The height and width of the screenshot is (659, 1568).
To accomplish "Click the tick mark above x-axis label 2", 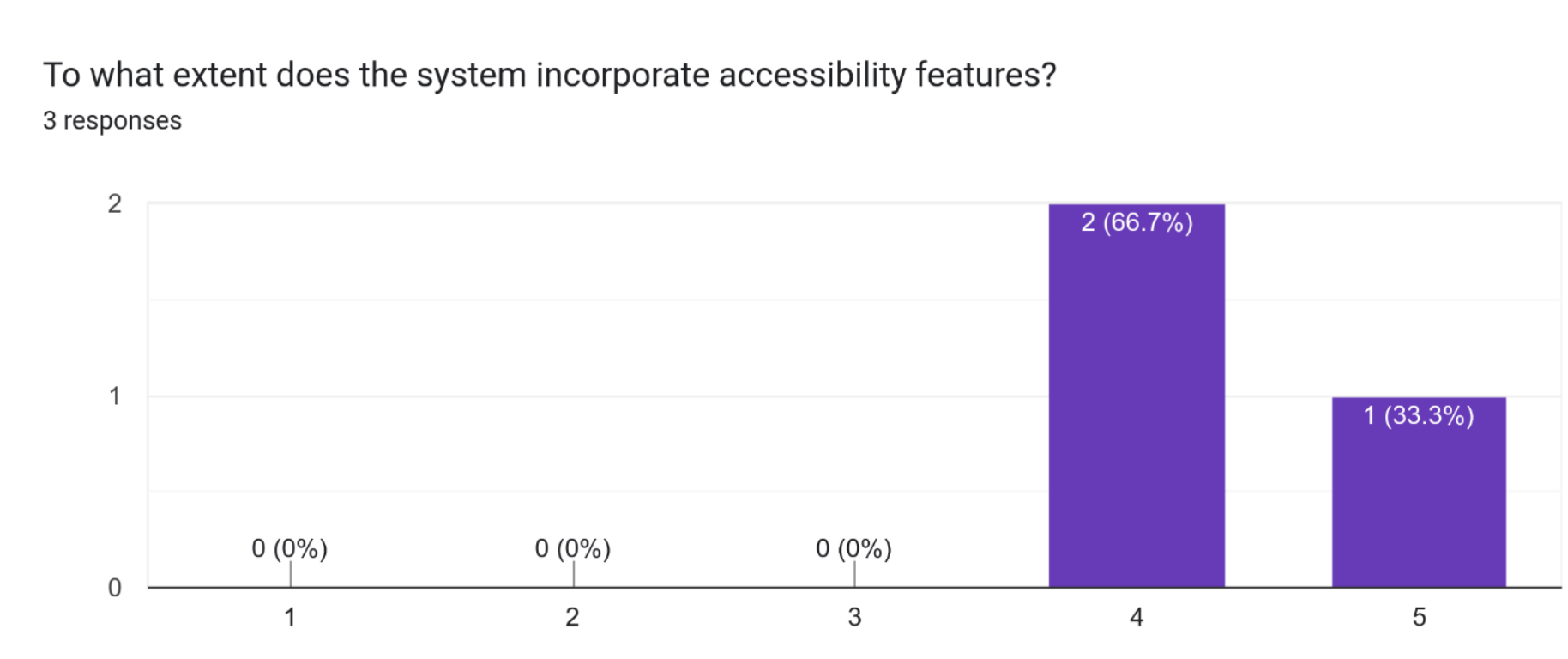I will (x=573, y=574).
